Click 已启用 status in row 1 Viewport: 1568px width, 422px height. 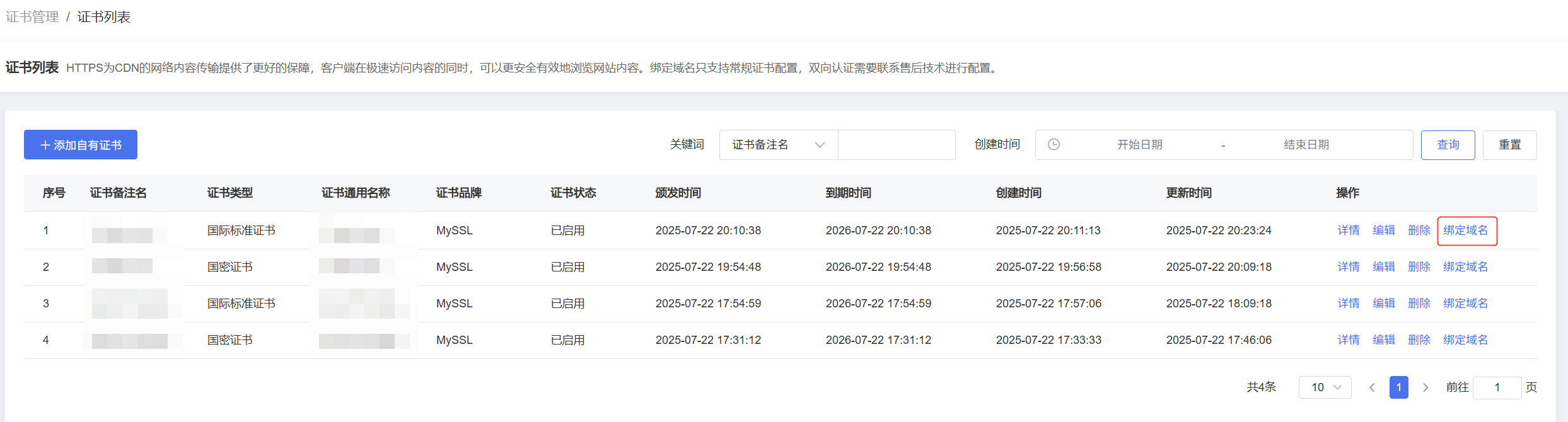(x=568, y=231)
